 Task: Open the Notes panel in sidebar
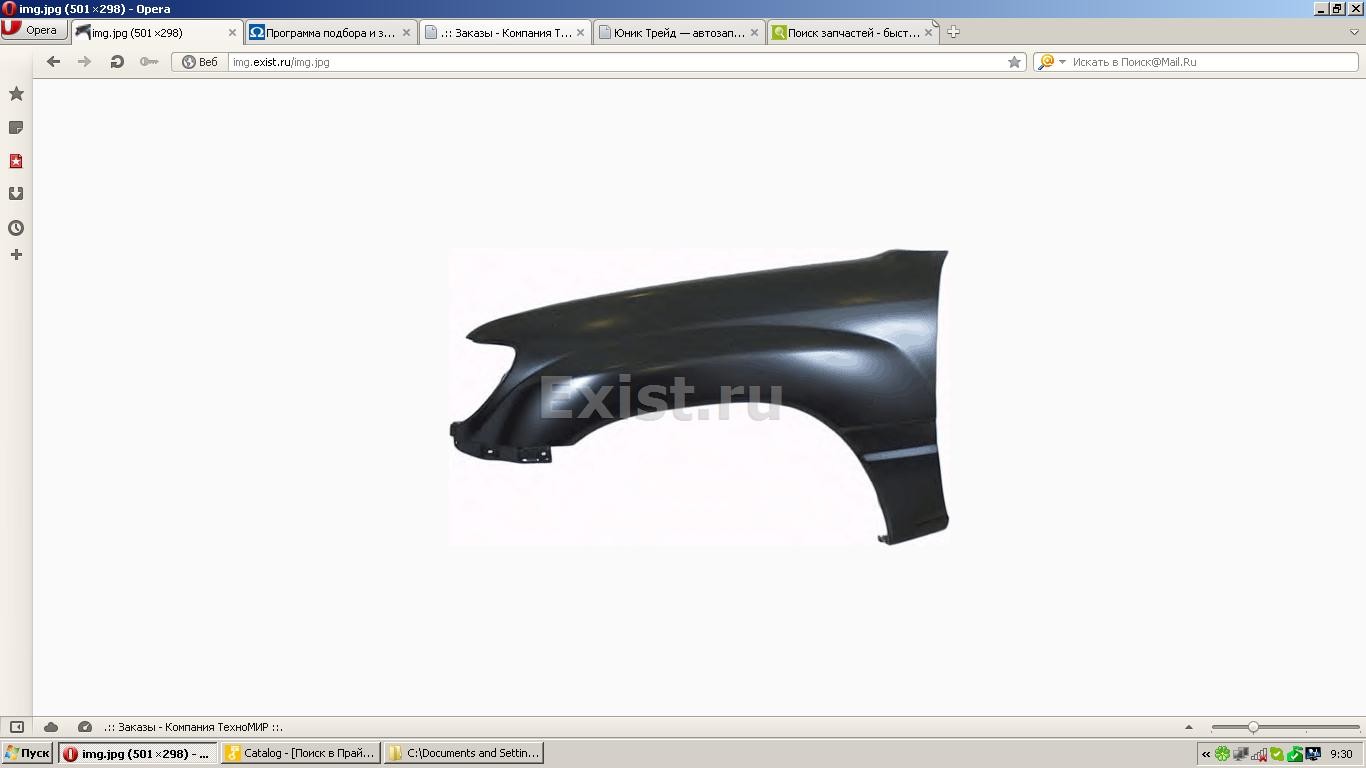[x=16, y=128]
